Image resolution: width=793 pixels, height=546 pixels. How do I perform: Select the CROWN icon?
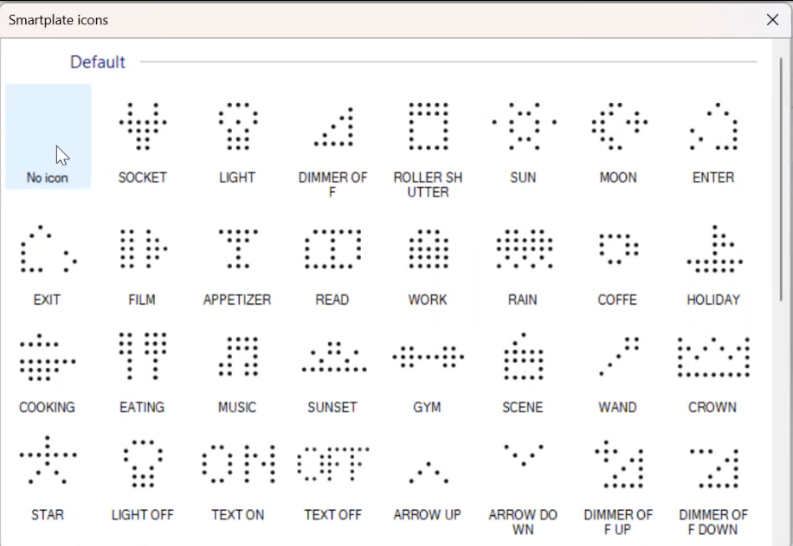713,357
